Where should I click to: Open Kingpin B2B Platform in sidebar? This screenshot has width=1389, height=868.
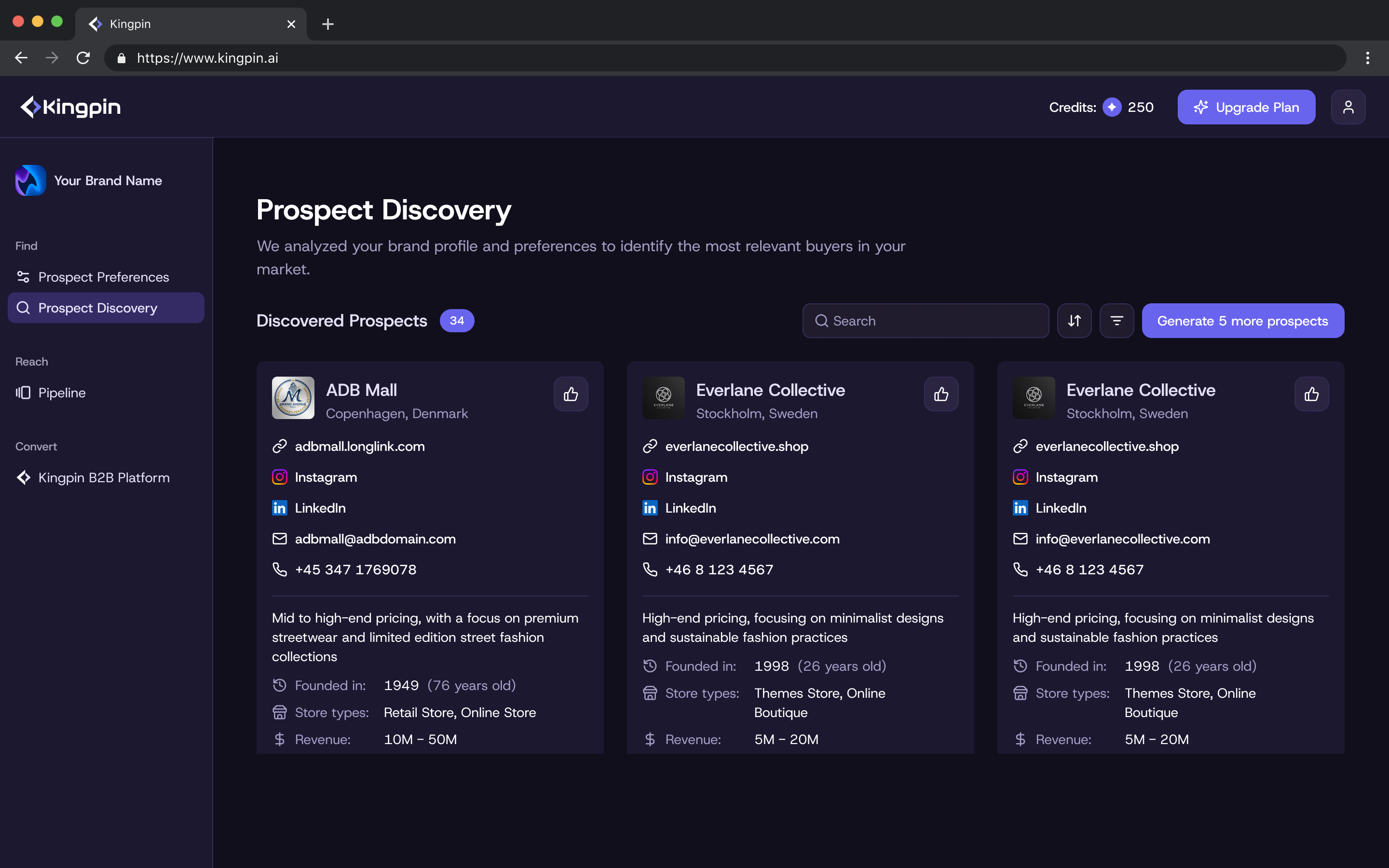point(106,477)
